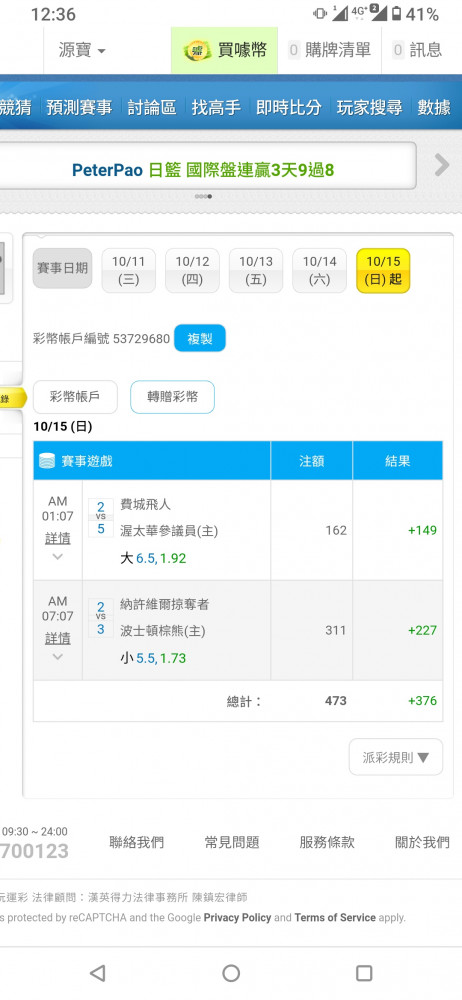Viewport: 462px width, 1000px height.
Task: Select the 10/11 (三) date tab
Action: (x=128, y=270)
